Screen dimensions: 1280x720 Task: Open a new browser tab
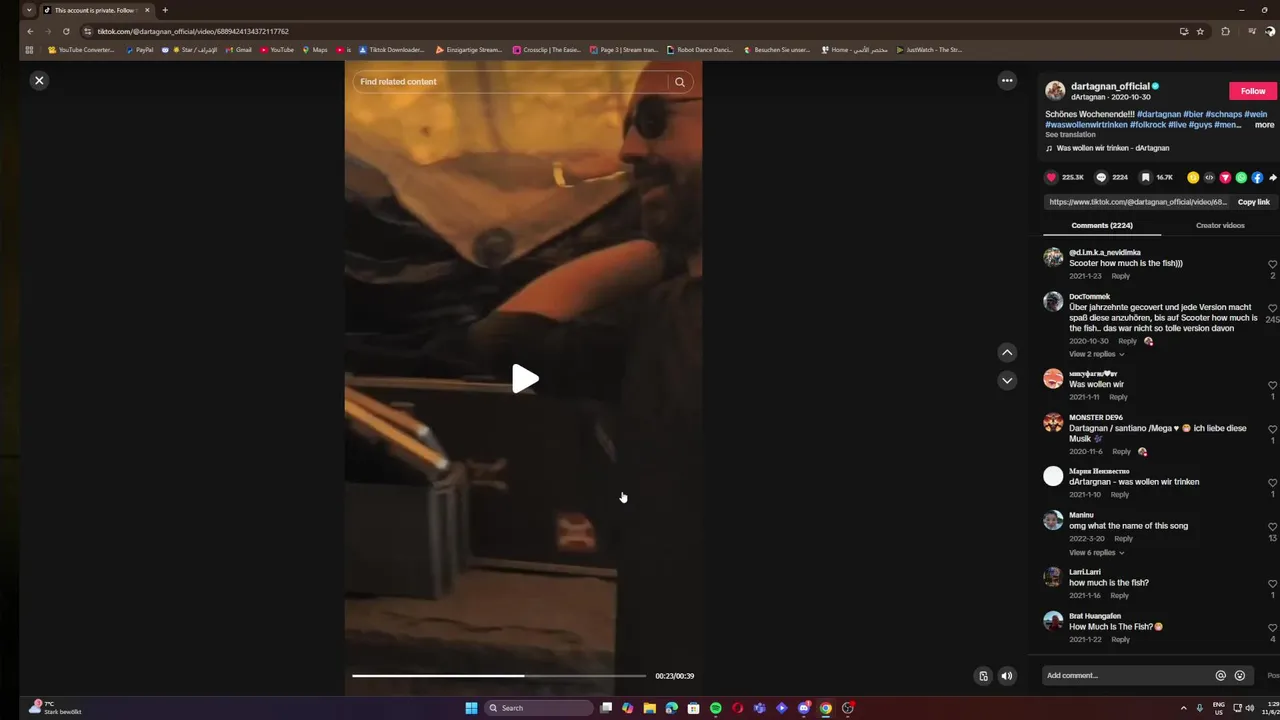pos(165,10)
